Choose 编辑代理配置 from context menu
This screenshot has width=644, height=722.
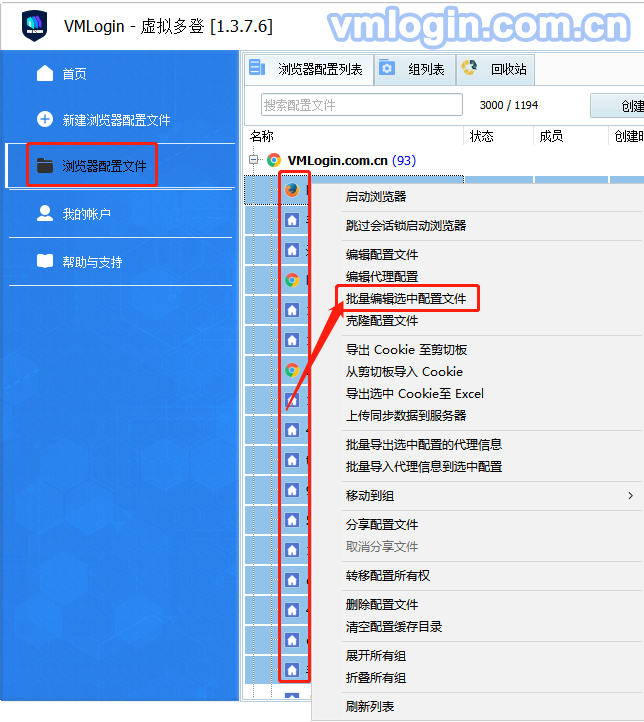[382, 277]
